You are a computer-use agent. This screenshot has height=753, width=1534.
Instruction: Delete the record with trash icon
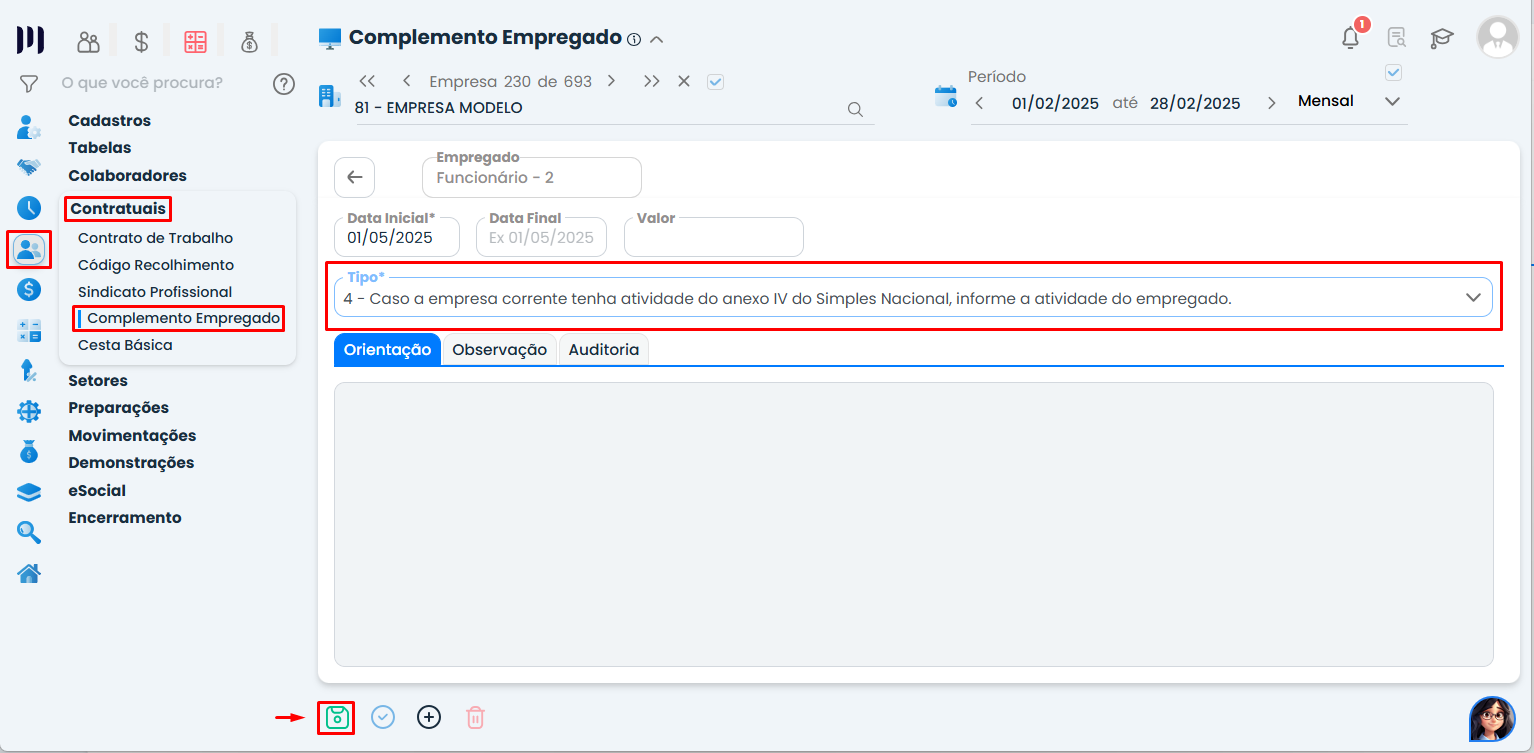click(x=476, y=717)
